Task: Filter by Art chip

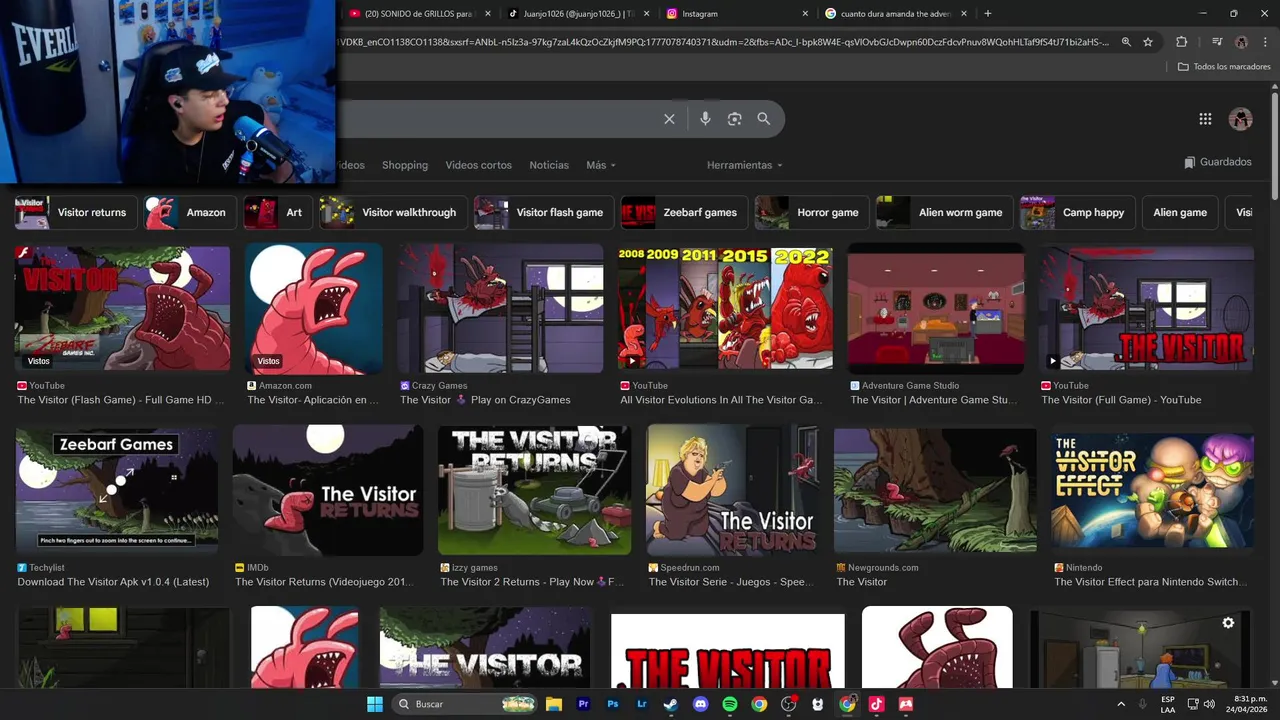Action: [278, 212]
